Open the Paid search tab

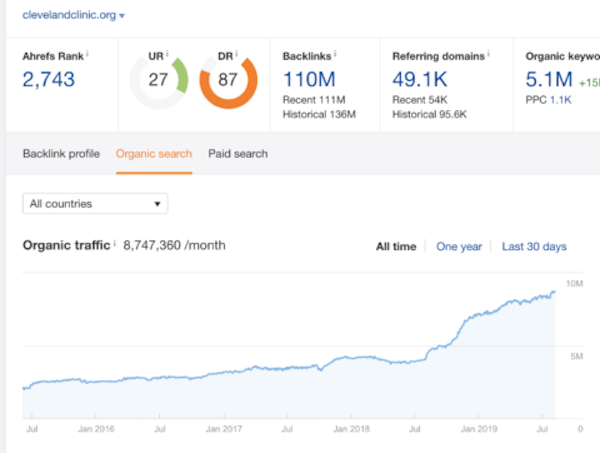point(238,154)
